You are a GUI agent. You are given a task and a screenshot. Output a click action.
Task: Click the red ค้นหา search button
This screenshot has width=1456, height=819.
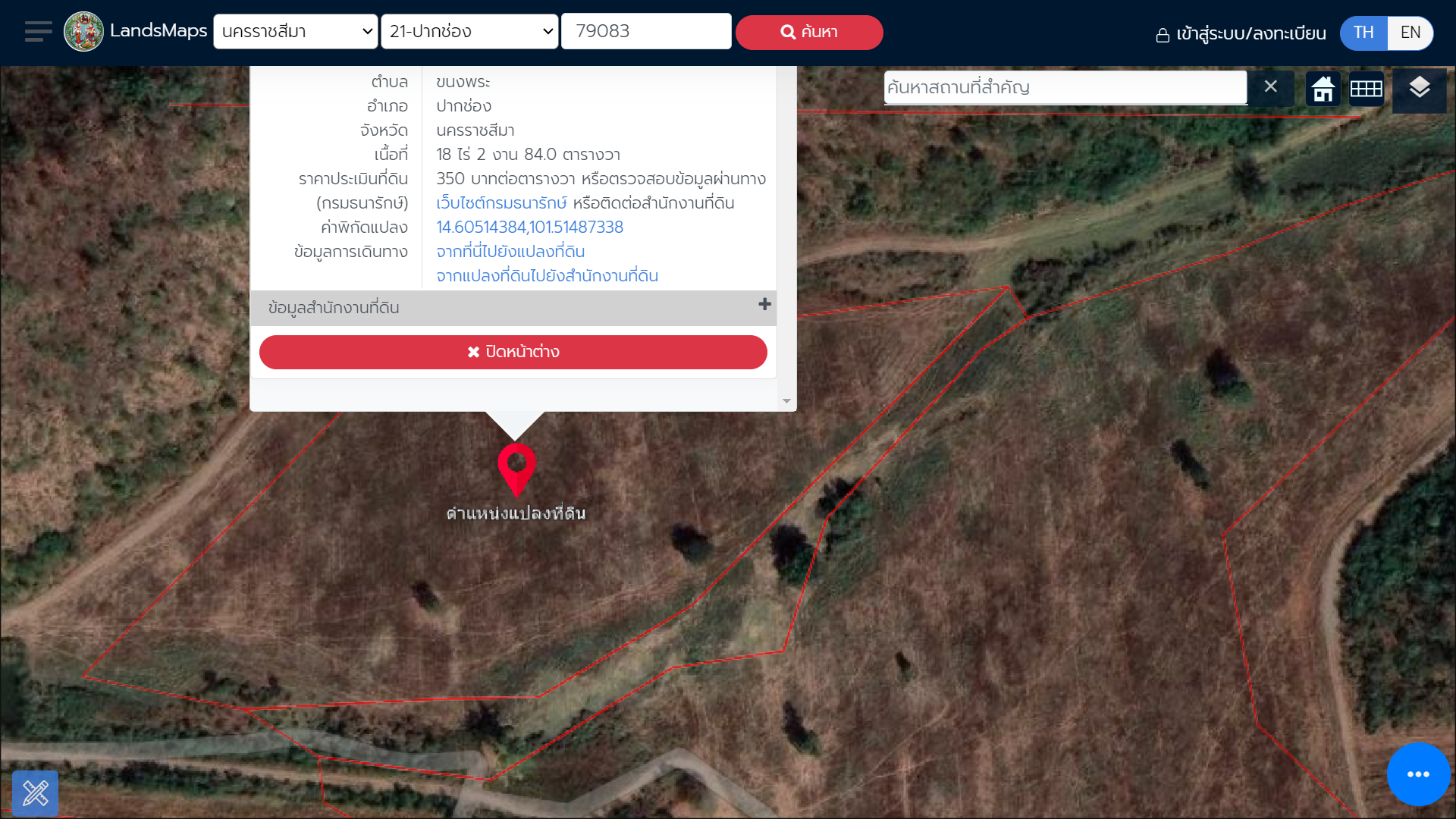(x=809, y=33)
